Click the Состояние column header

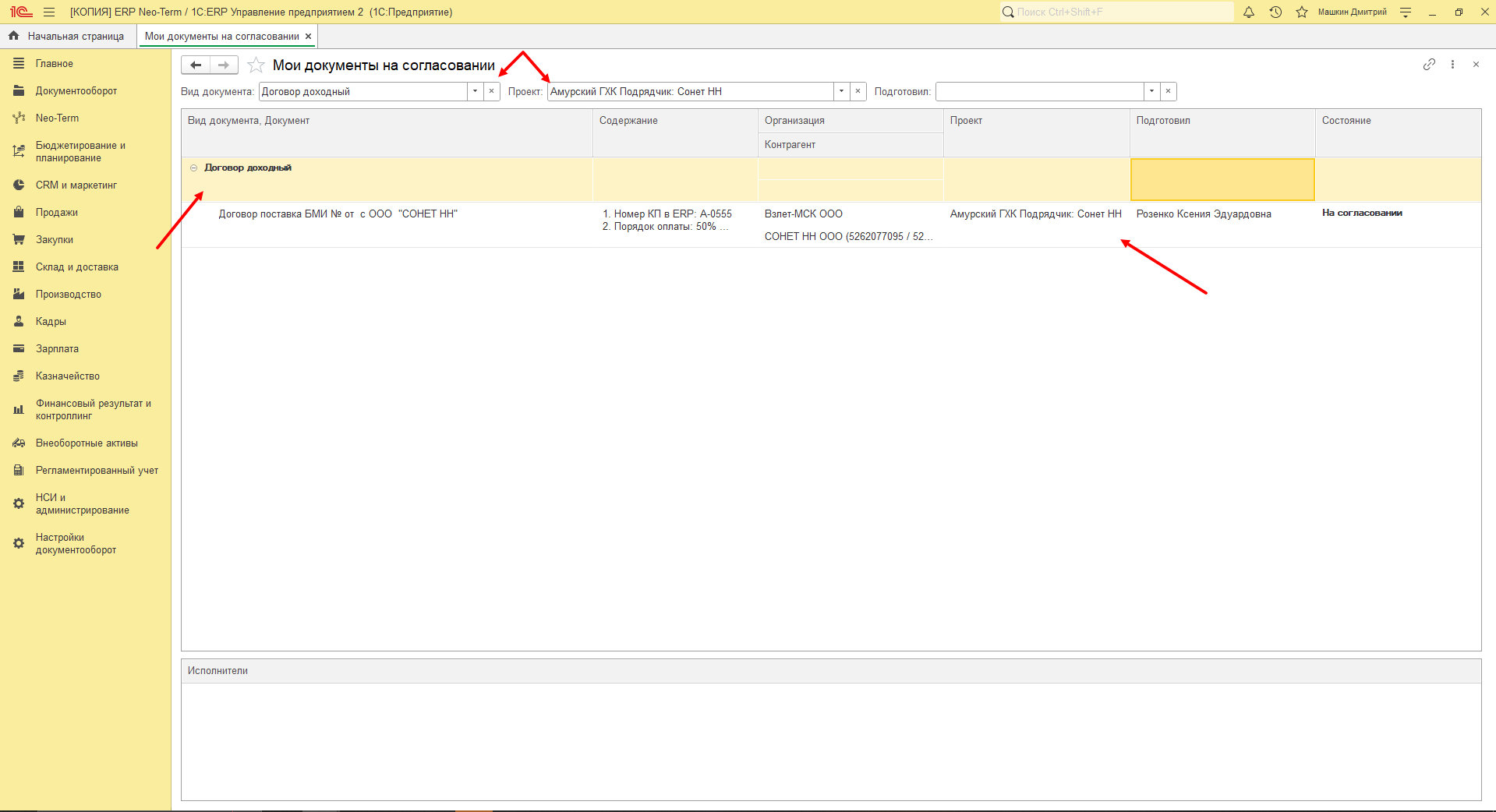pyautogui.click(x=1398, y=132)
